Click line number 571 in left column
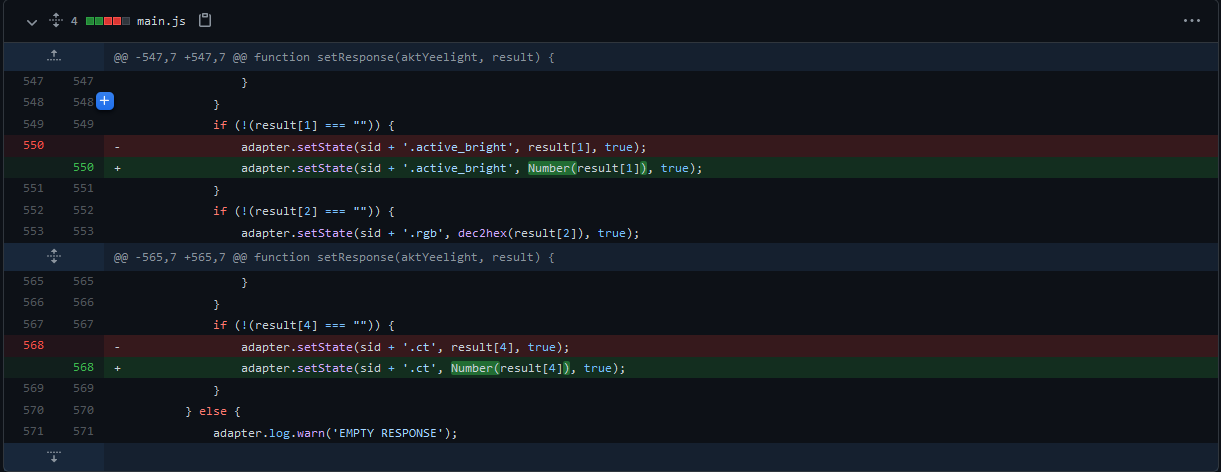 pyautogui.click(x=32, y=432)
